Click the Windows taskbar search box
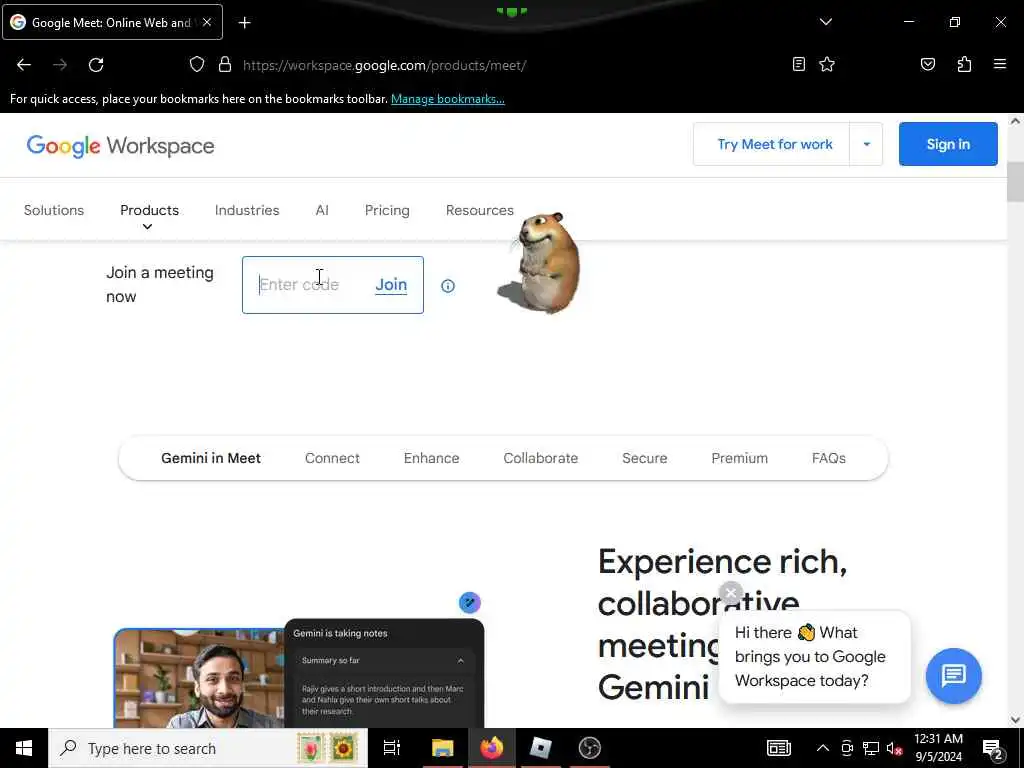The height and width of the screenshot is (768, 1024). [x=208, y=748]
